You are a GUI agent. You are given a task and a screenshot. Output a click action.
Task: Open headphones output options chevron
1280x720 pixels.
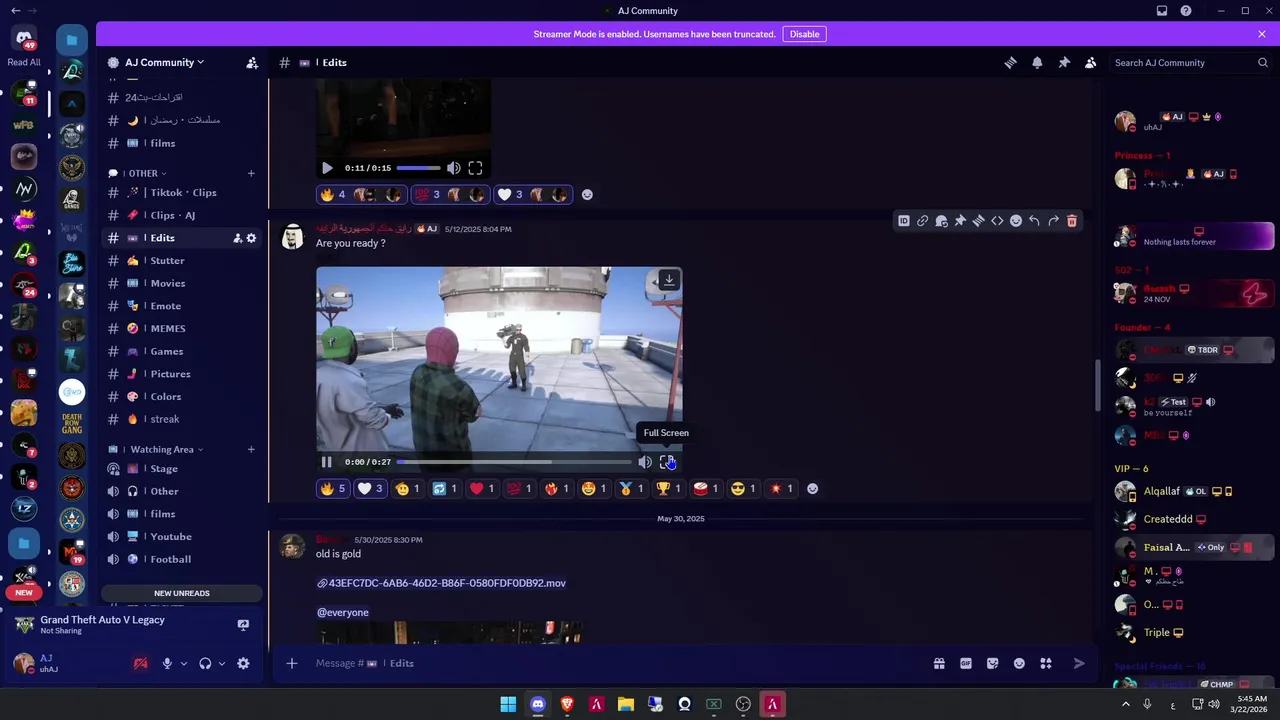(x=222, y=663)
